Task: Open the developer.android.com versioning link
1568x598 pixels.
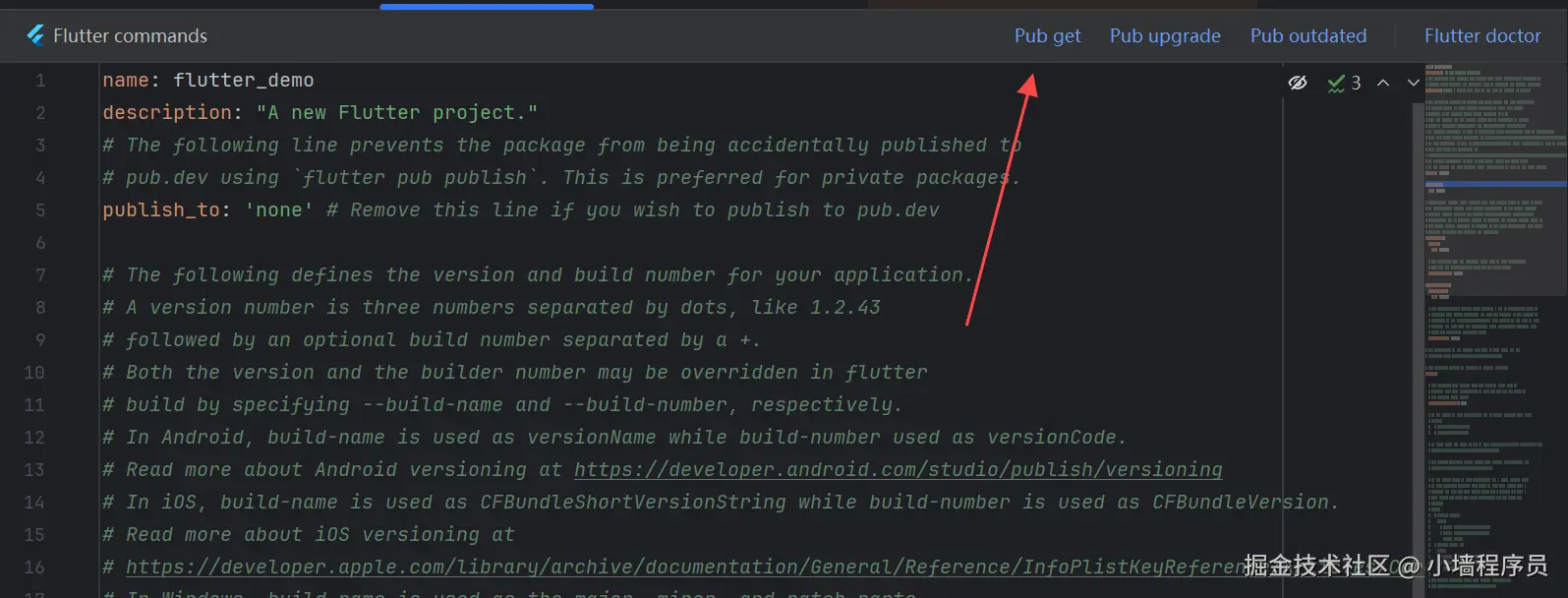Action: click(899, 469)
